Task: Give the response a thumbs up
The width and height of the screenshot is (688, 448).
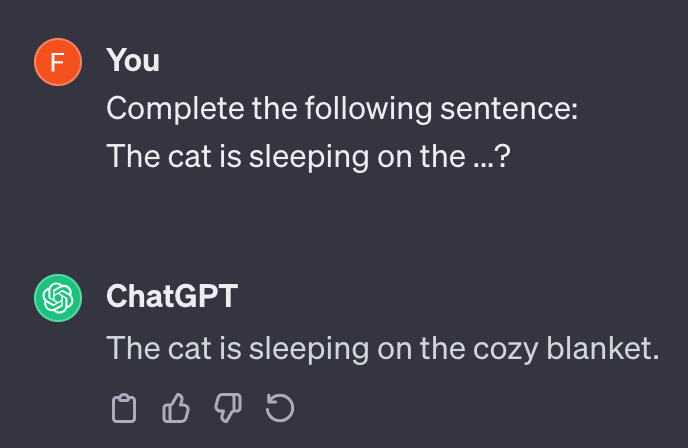Action: (x=176, y=408)
